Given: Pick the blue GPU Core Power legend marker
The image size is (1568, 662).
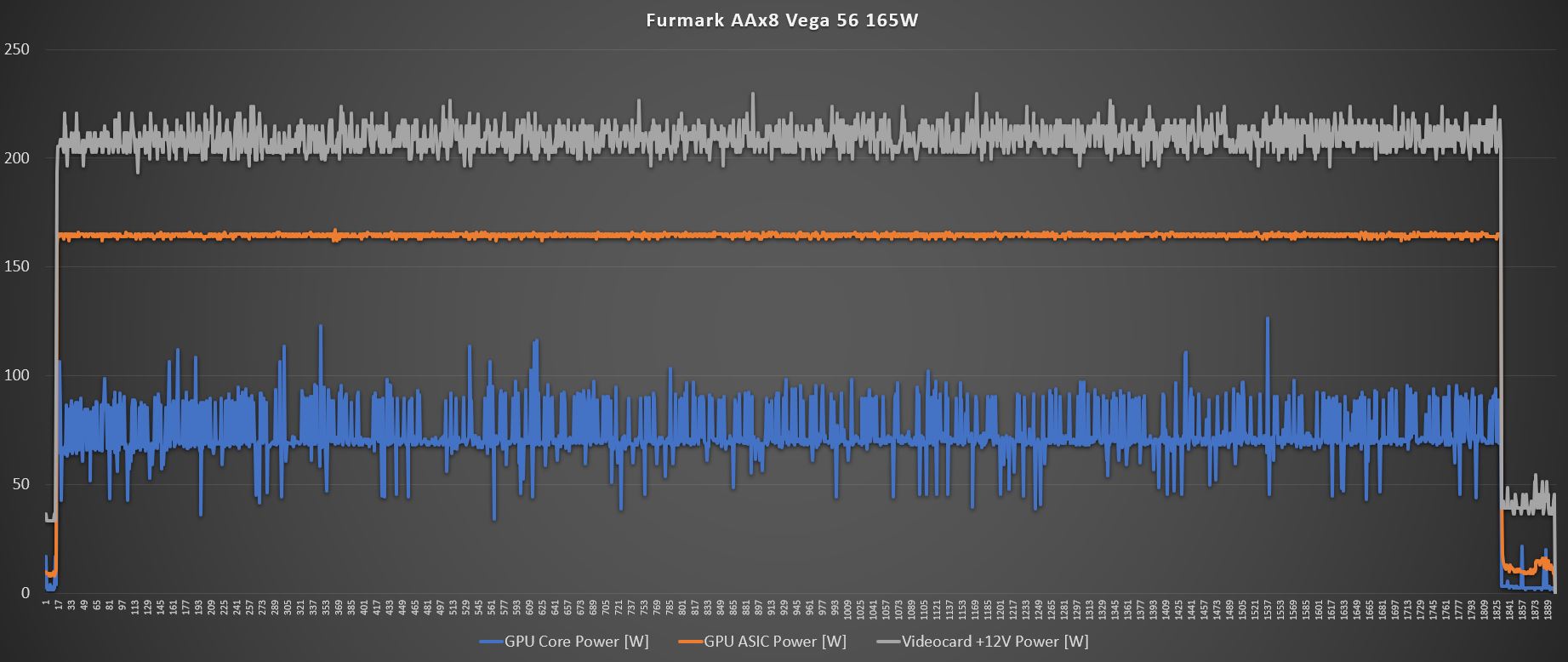Looking at the screenshot, I should coord(491,642).
